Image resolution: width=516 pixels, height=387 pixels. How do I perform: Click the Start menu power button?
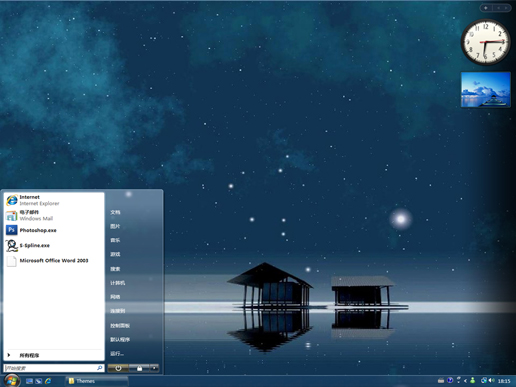[x=118, y=368]
